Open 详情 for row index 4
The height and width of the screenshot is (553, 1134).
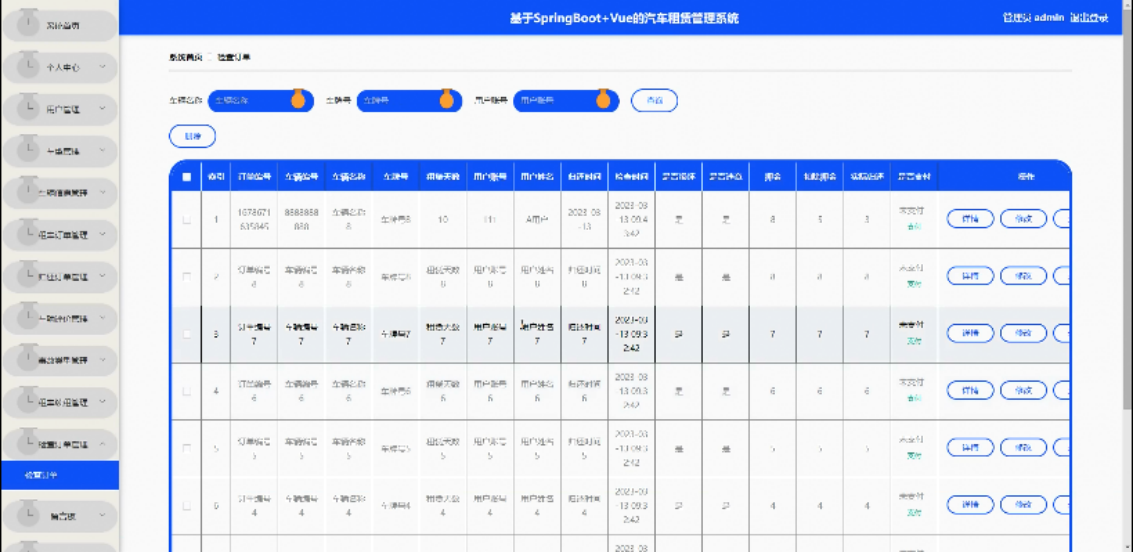click(970, 390)
